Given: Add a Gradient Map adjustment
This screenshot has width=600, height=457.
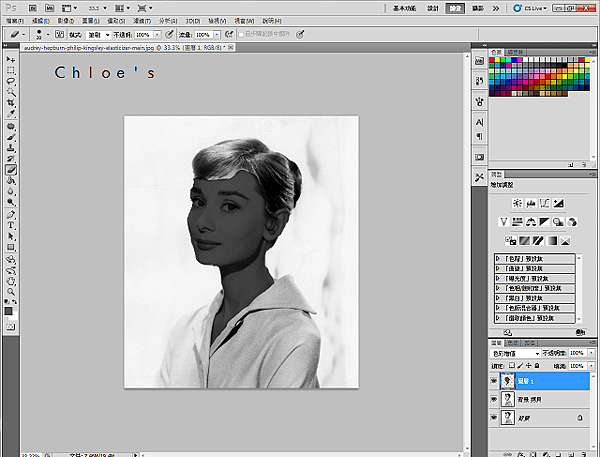Looking at the screenshot, I should 552,241.
